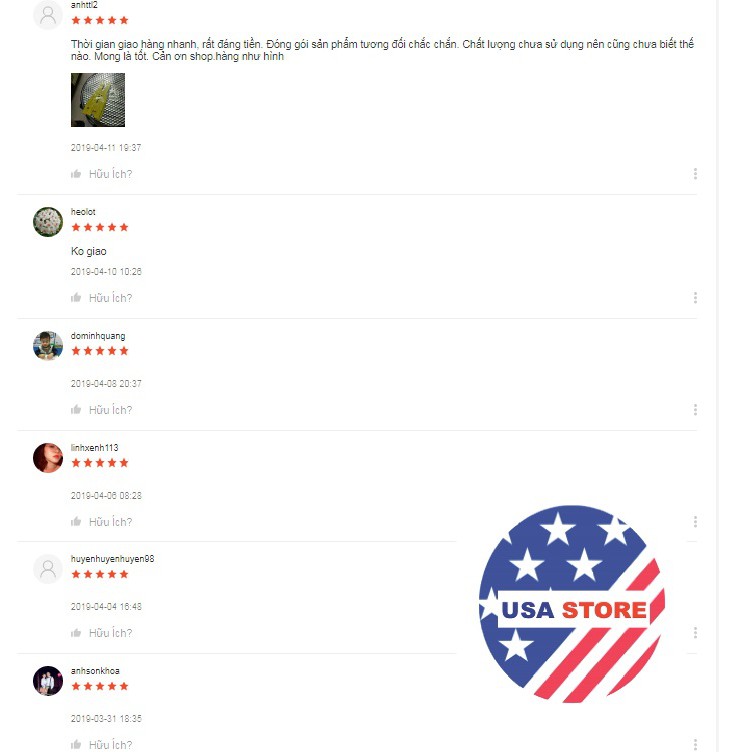Click thumbs-up under dominhquang's review
This screenshot has height=752, width=752.
pyautogui.click(x=76, y=410)
